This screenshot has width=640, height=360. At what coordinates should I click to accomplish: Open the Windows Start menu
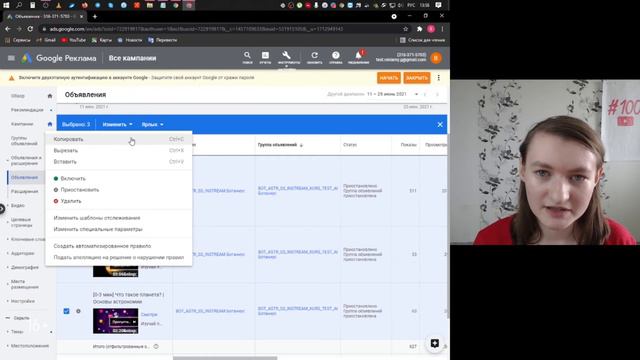pyautogui.click(x=6, y=5)
